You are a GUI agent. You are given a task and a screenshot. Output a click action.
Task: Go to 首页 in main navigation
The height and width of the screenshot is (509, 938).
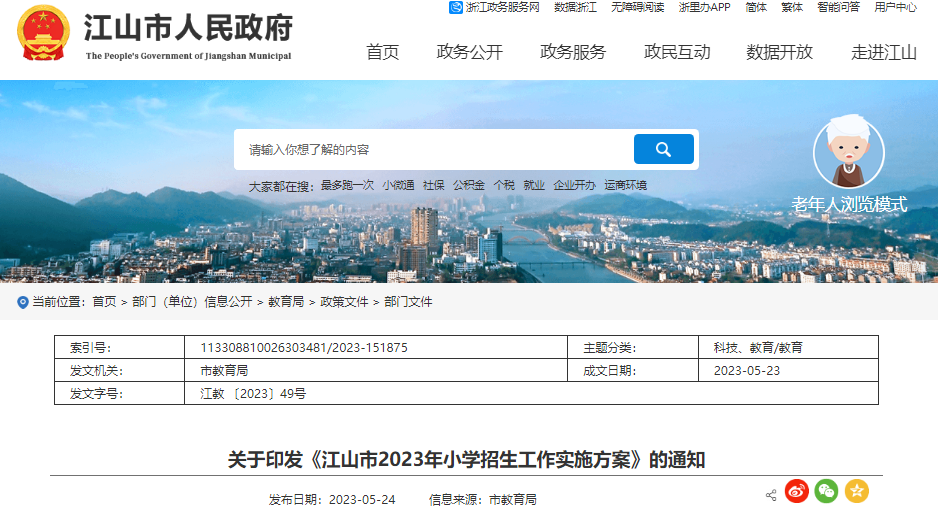tap(382, 52)
